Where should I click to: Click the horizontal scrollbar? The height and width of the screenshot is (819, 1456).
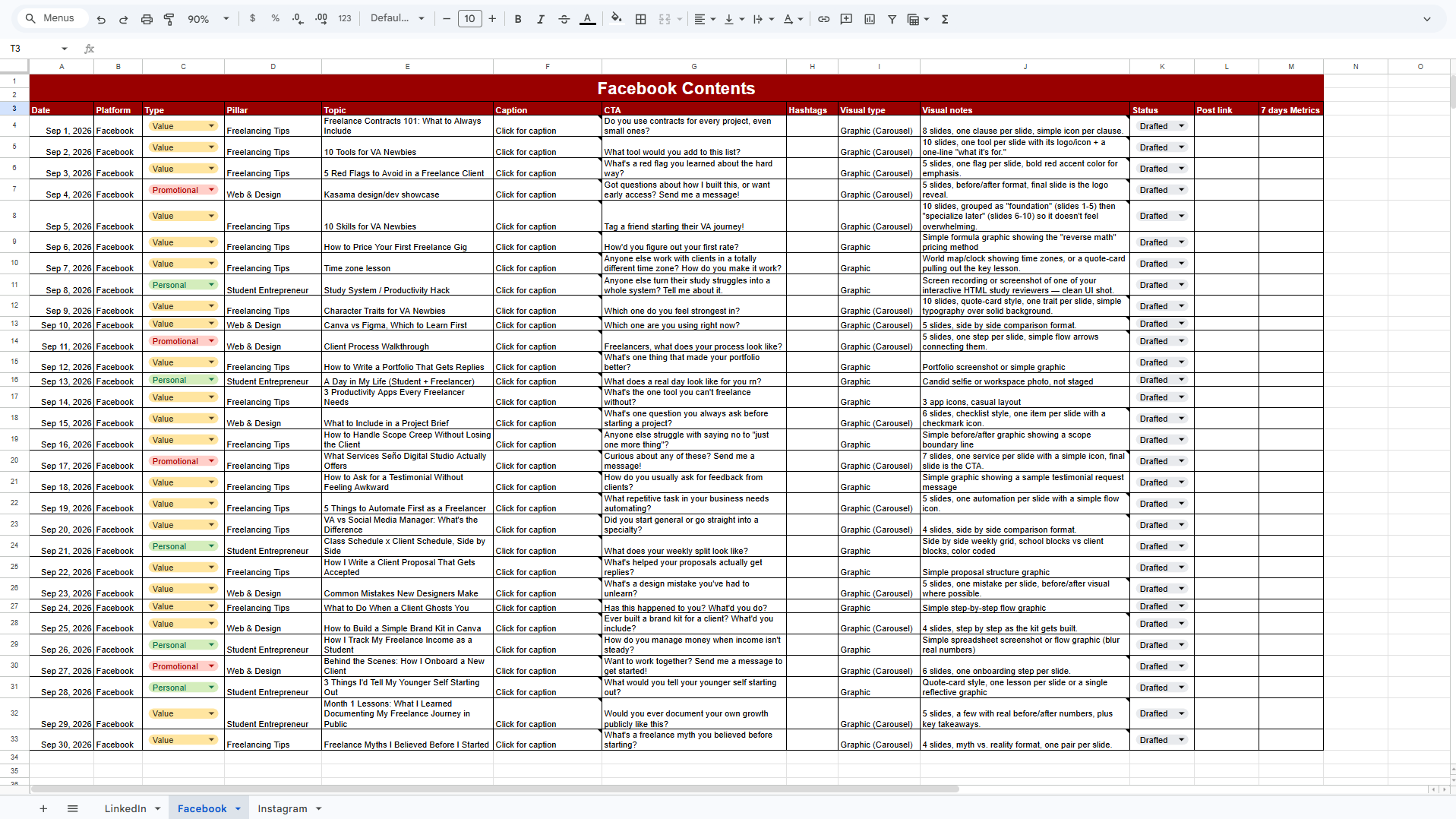pyautogui.click(x=494, y=789)
